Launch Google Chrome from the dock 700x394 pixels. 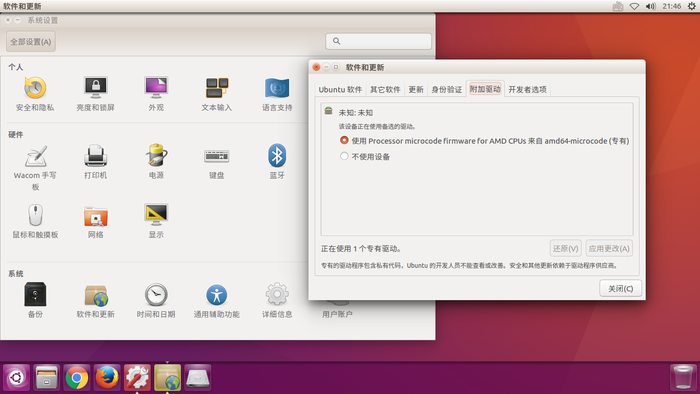point(77,377)
